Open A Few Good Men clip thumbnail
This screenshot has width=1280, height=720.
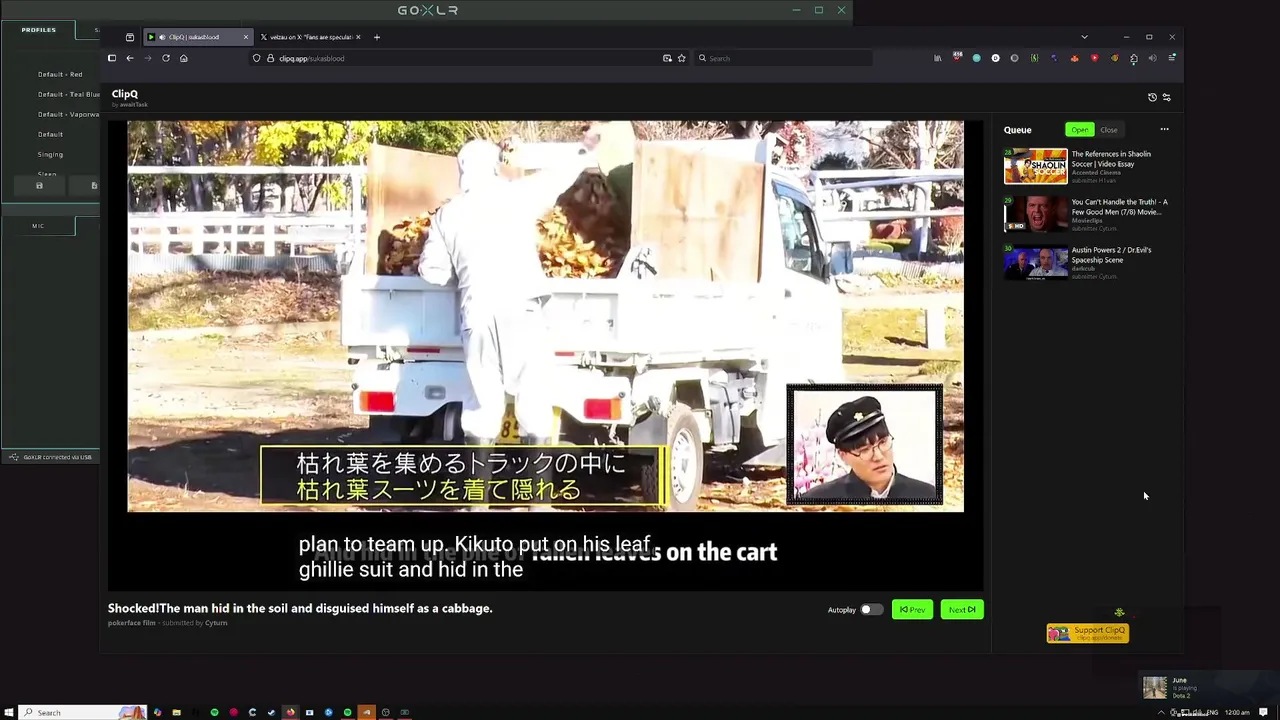point(1036,214)
